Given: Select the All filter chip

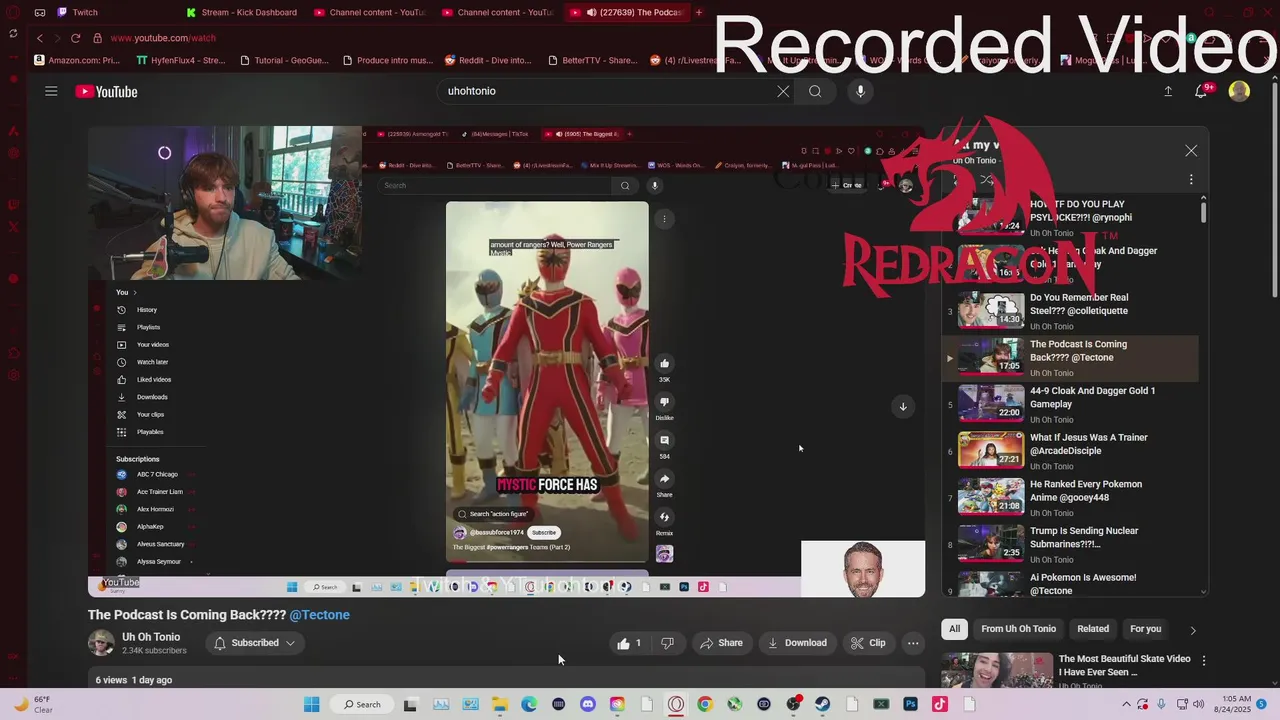Looking at the screenshot, I should tap(955, 629).
